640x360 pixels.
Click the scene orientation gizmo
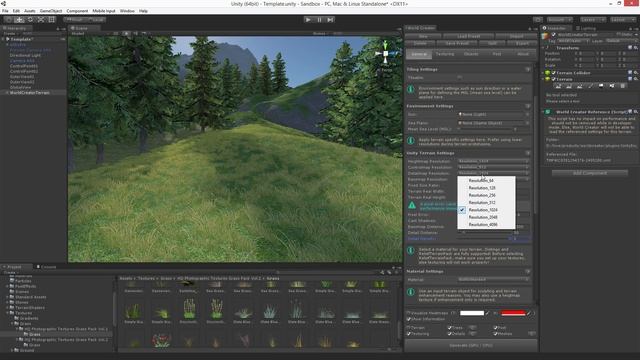pyautogui.click(x=386, y=54)
